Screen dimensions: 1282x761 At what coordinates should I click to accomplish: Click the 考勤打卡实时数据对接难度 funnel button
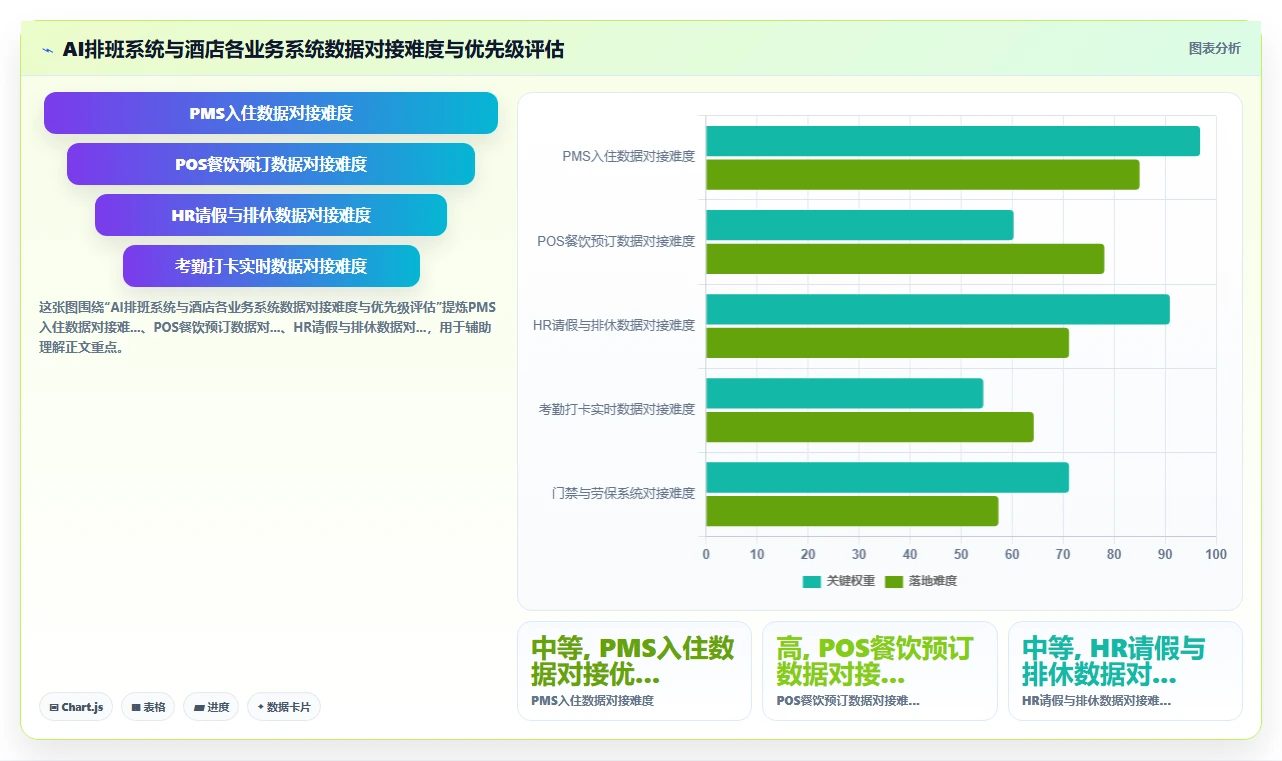271,266
